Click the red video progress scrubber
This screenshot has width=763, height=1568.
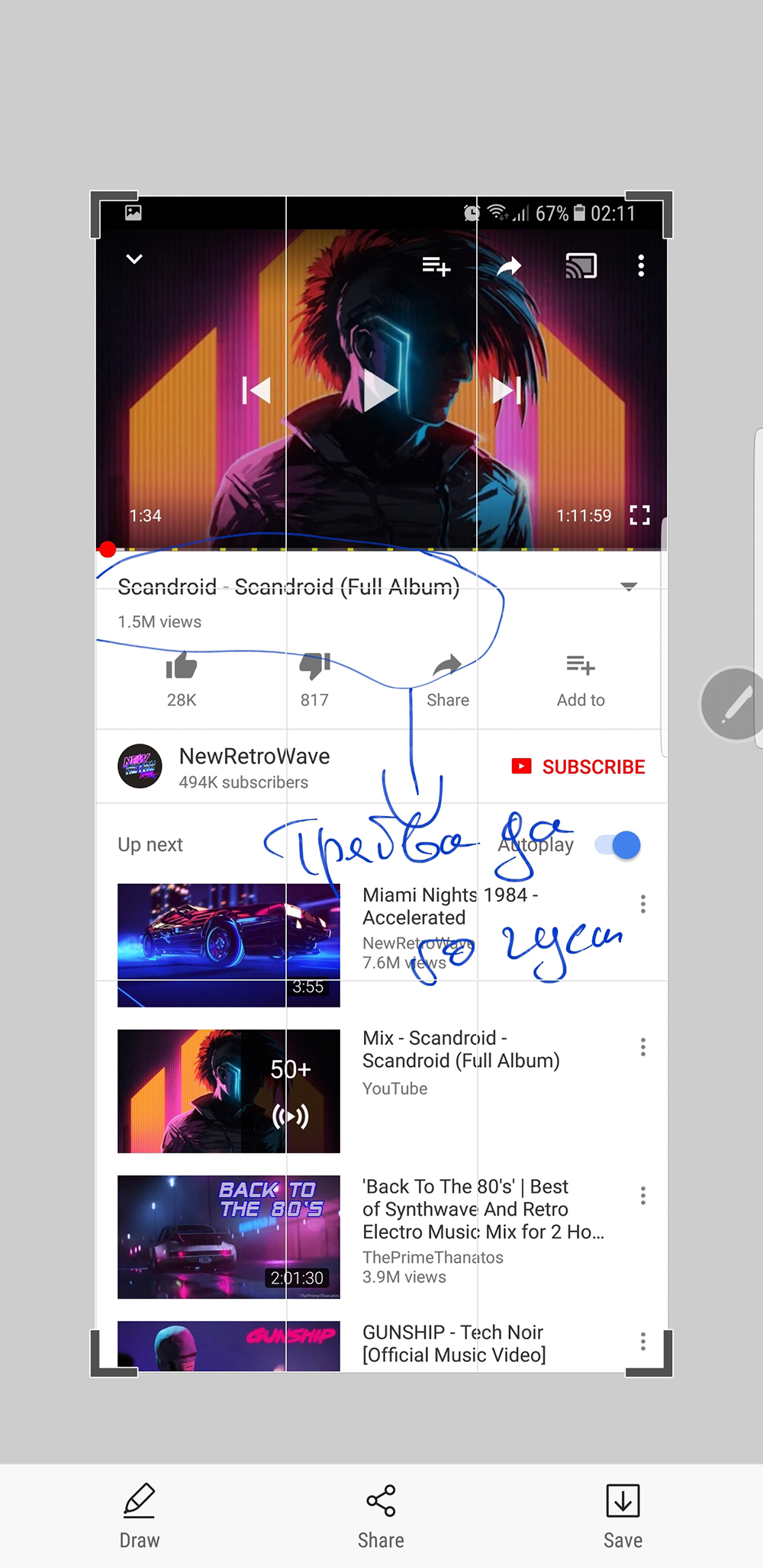(x=108, y=549)
